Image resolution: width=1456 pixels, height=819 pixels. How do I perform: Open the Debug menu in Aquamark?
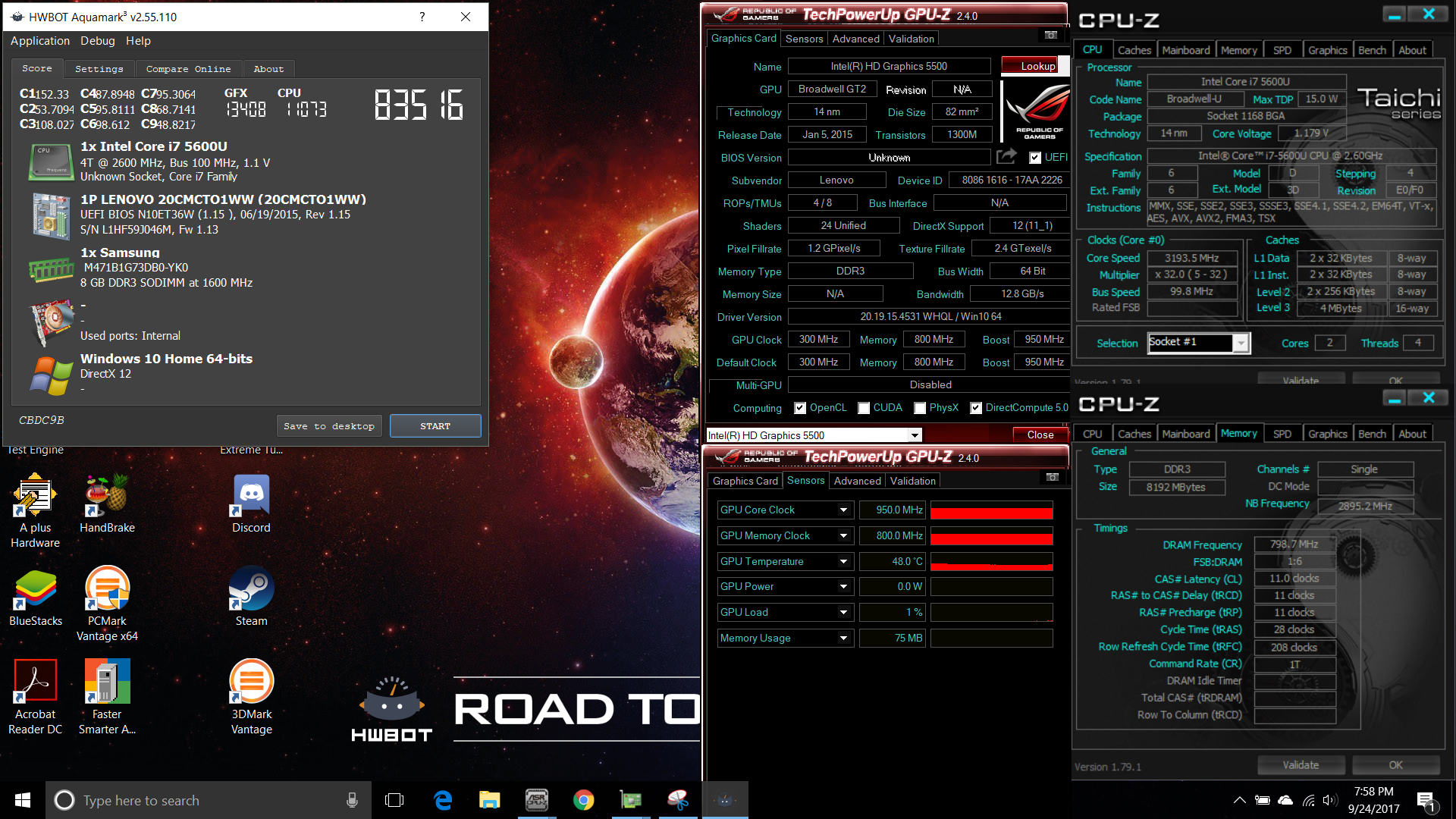click(x=98, y=41)
